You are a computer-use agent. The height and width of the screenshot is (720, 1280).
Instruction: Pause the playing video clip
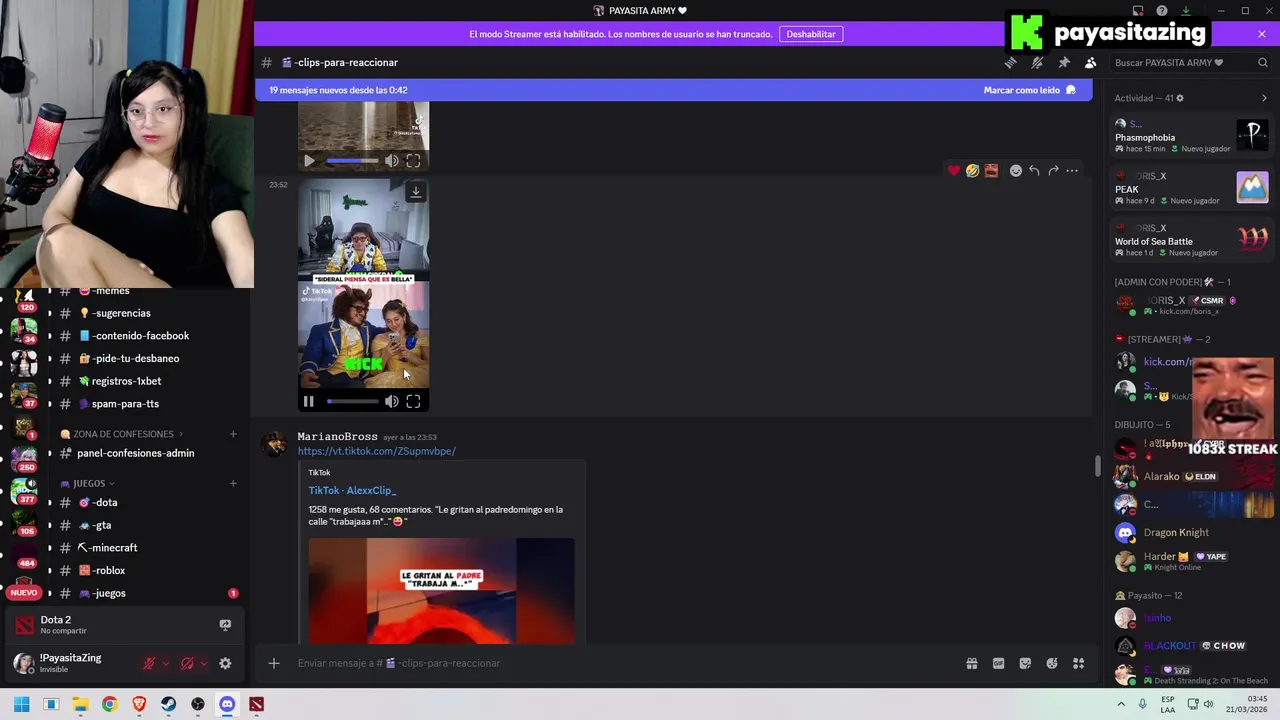pyautogui.click(x=308, y=402)
